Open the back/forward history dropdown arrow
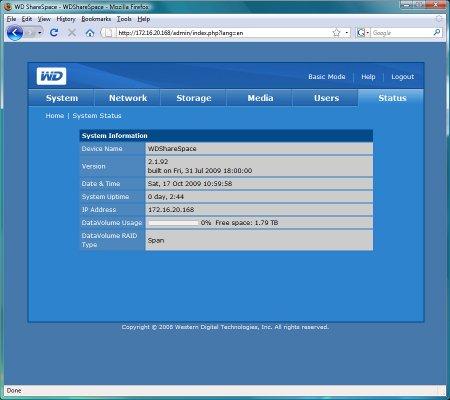 click(40, 33)
